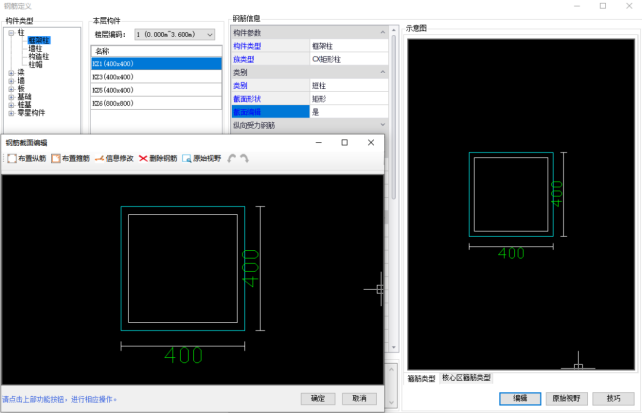This screenshot has height=413, width=642.
Task: Click the 确定 button
Action: pyautogui.click(x=317, y=398)
